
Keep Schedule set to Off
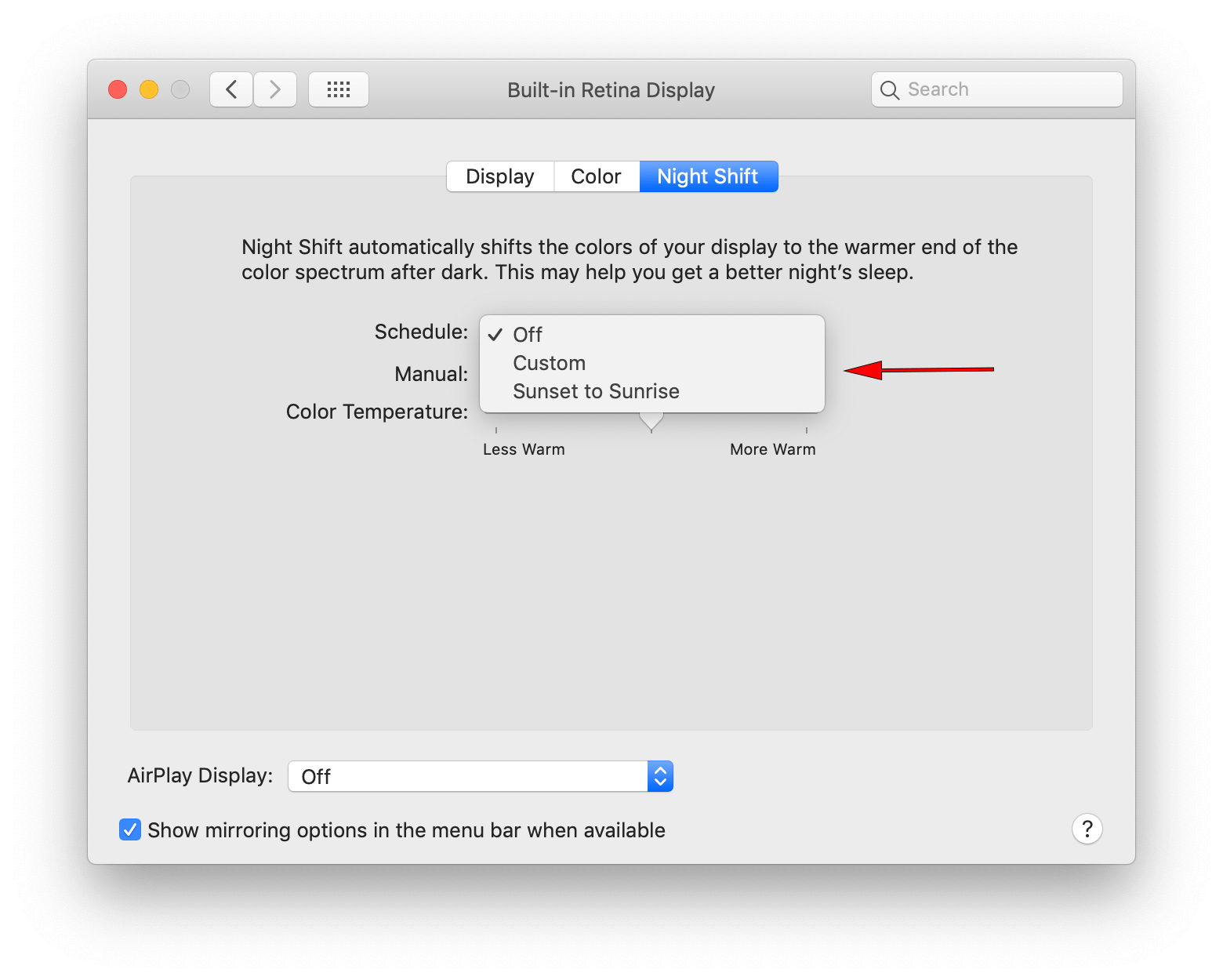tap(528, 335)
